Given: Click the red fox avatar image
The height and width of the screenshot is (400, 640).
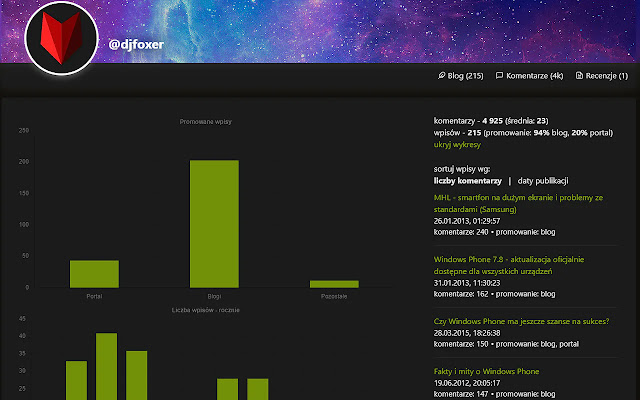Looking at the screenshot, I should tap(61, 38).
